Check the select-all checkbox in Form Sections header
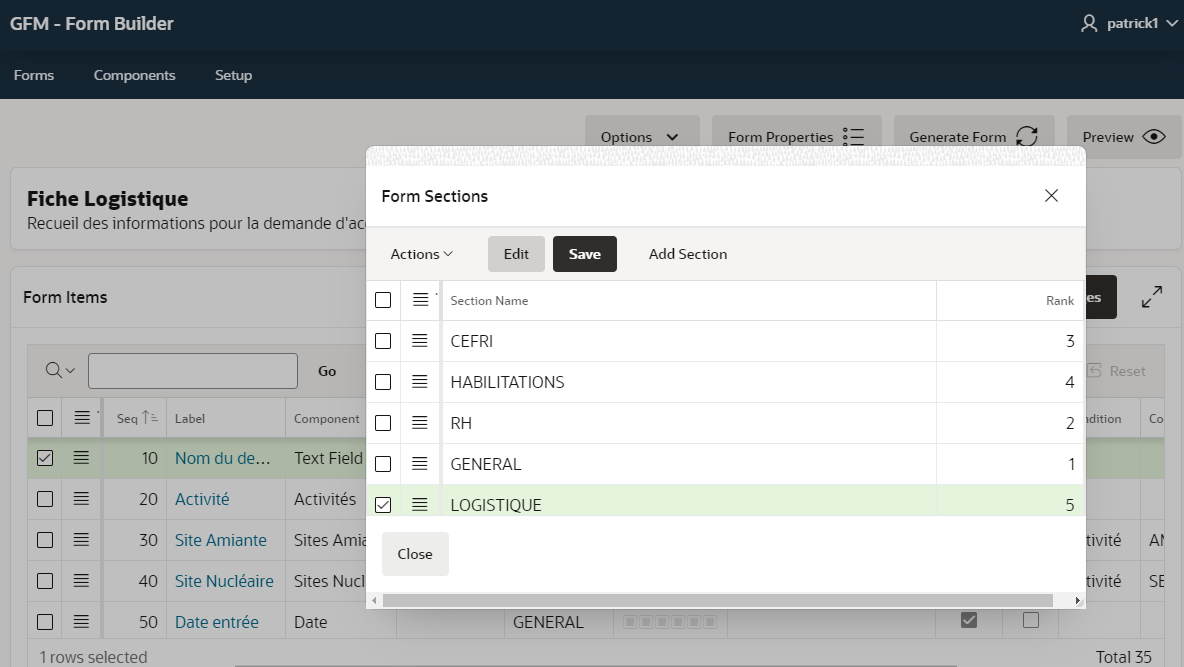Viewport: 1184px width, 667px height. click(x=382, y=299)
